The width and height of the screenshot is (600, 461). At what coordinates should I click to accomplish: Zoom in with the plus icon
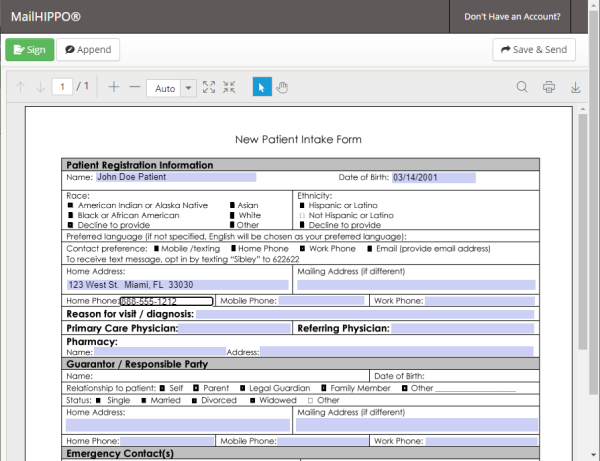tap(114, 87)
